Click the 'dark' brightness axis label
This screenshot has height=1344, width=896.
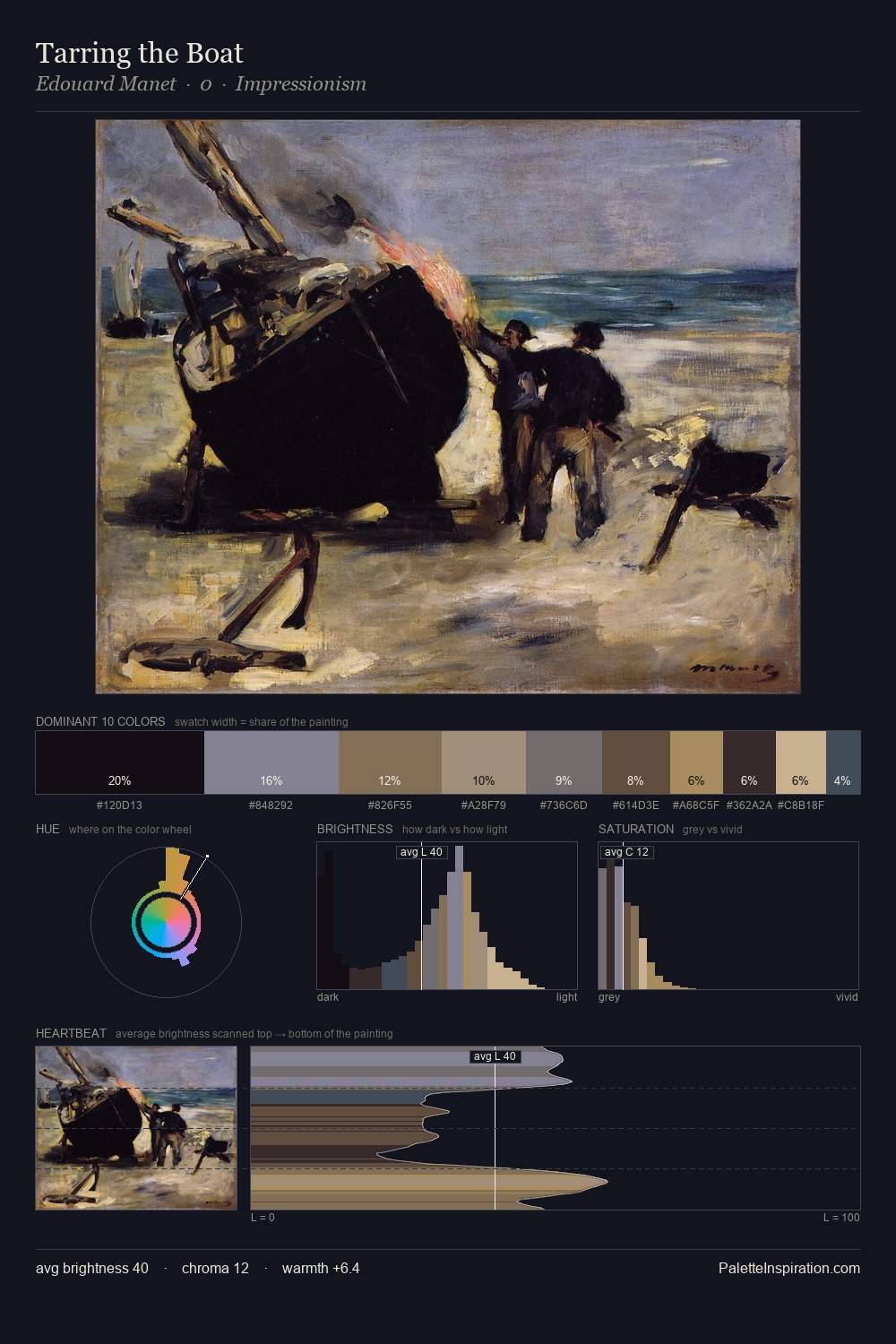328,997
